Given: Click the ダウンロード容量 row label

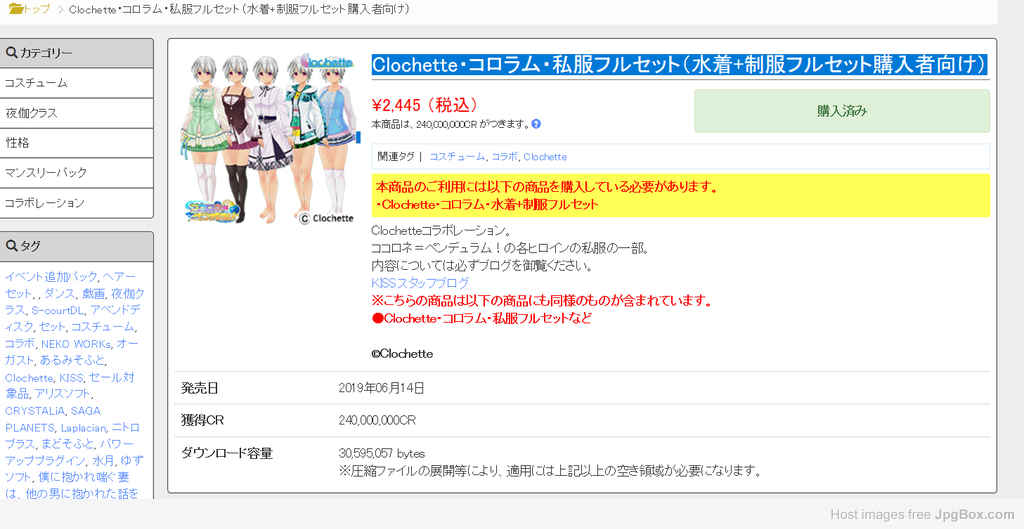Looking at the screenshot, I should (x=227, y=453).
